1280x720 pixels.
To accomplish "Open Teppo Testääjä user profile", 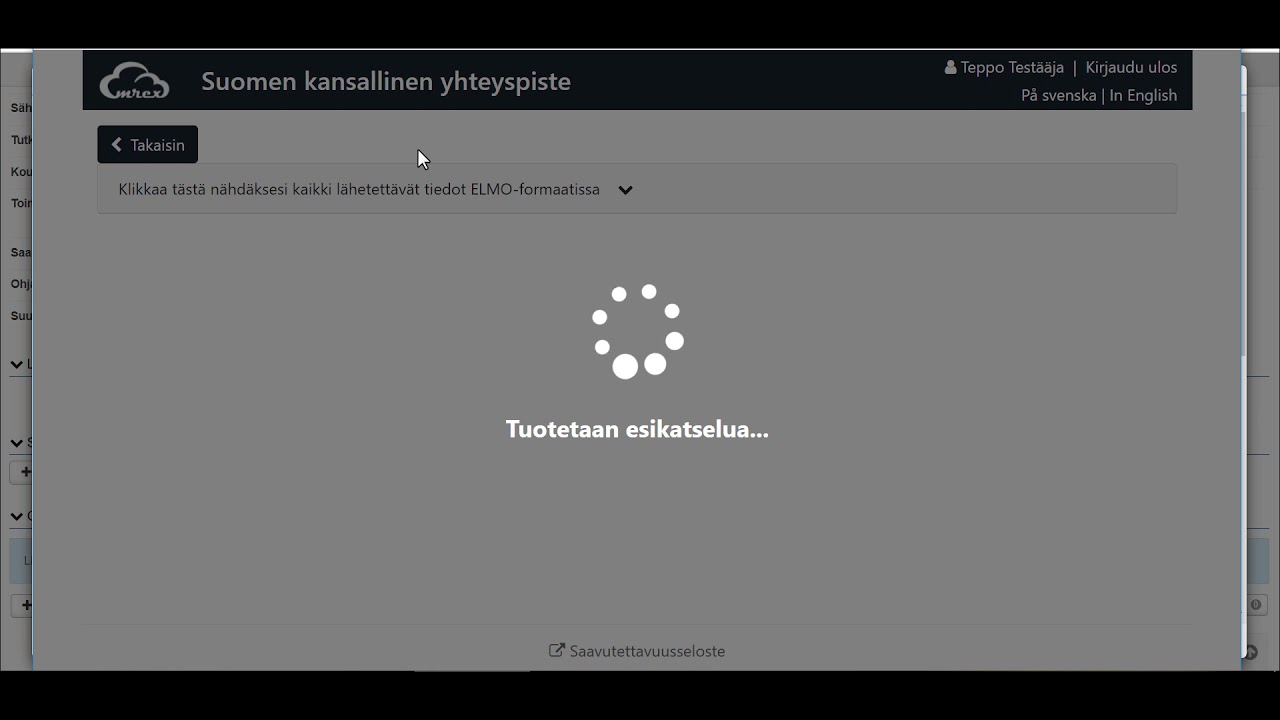I will [1004, 67].
